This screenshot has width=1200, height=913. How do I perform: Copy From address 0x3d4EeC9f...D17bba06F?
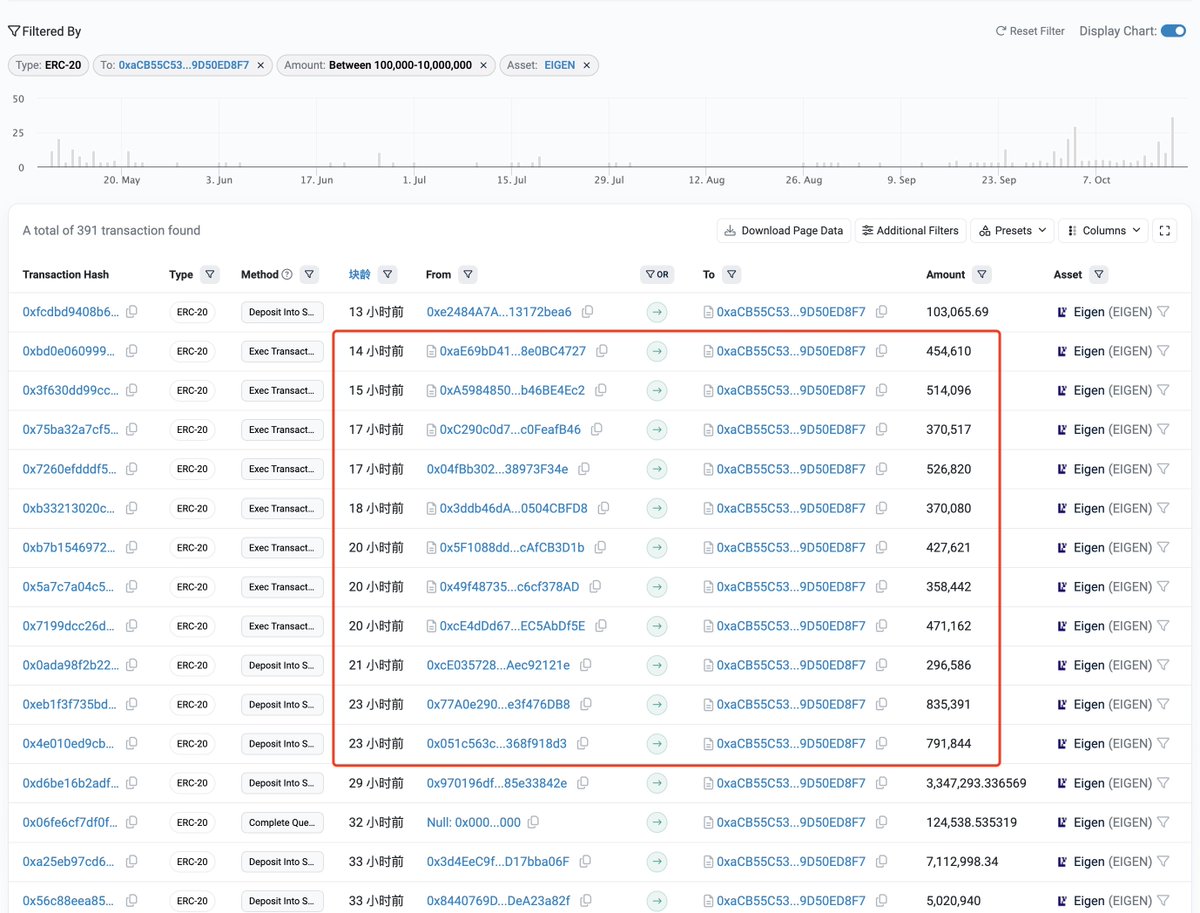click(586, 861)
